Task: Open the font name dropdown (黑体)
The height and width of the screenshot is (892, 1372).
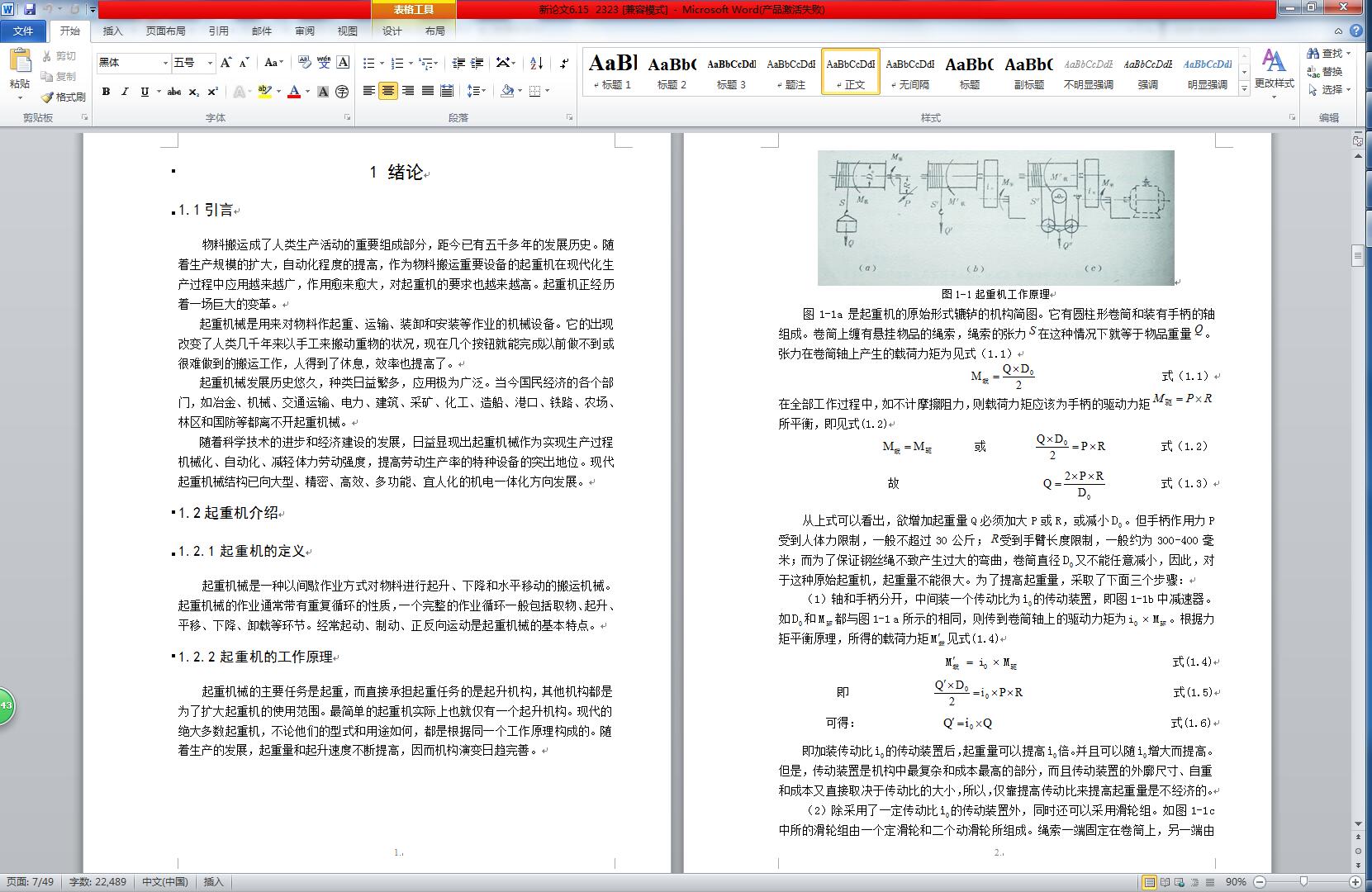Action: [164, 63]
